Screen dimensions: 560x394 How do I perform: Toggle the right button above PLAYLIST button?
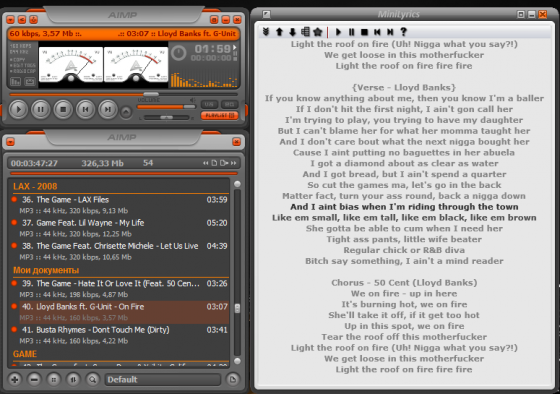pos(229,104)
